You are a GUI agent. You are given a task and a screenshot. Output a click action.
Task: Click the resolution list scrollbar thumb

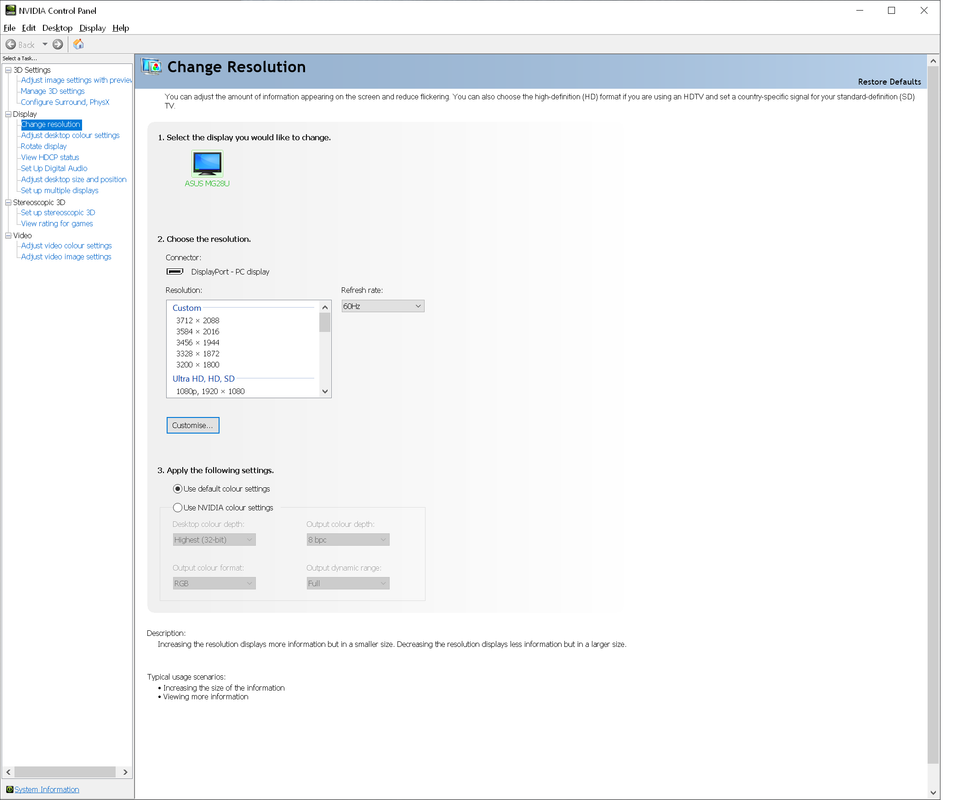(x=325, y=323)
